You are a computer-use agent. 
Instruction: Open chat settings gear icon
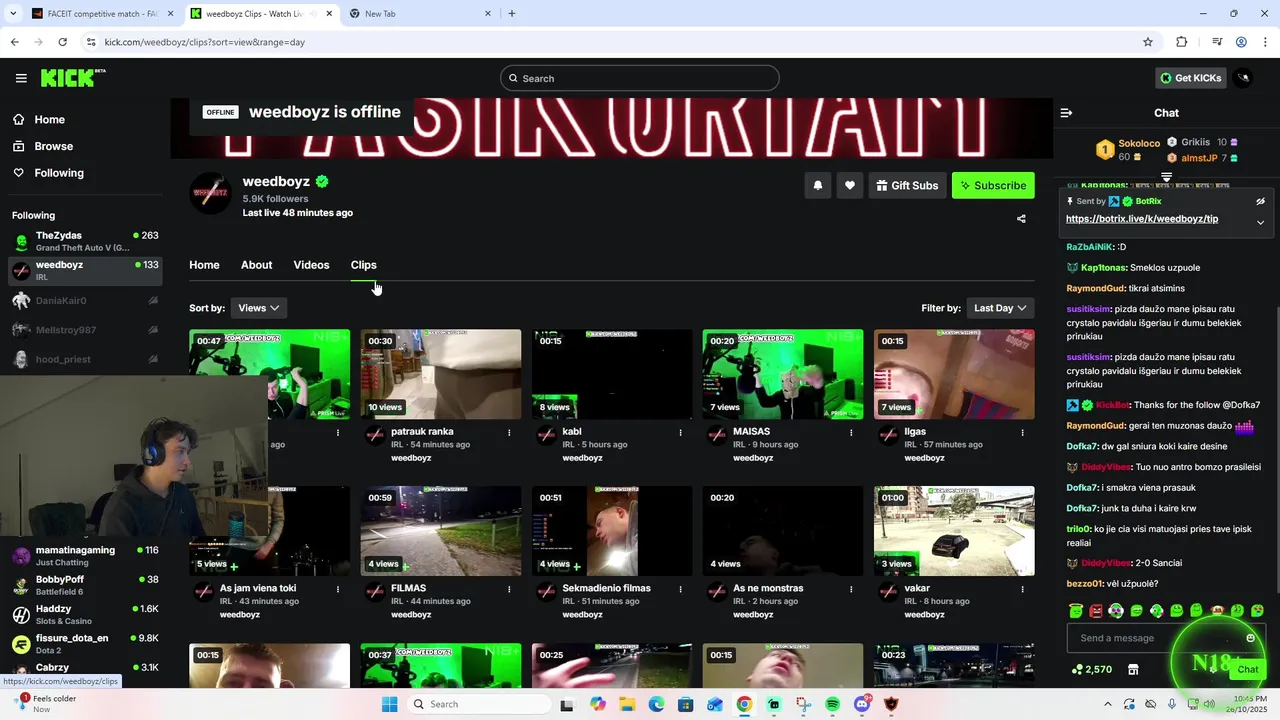point(1212,669)
